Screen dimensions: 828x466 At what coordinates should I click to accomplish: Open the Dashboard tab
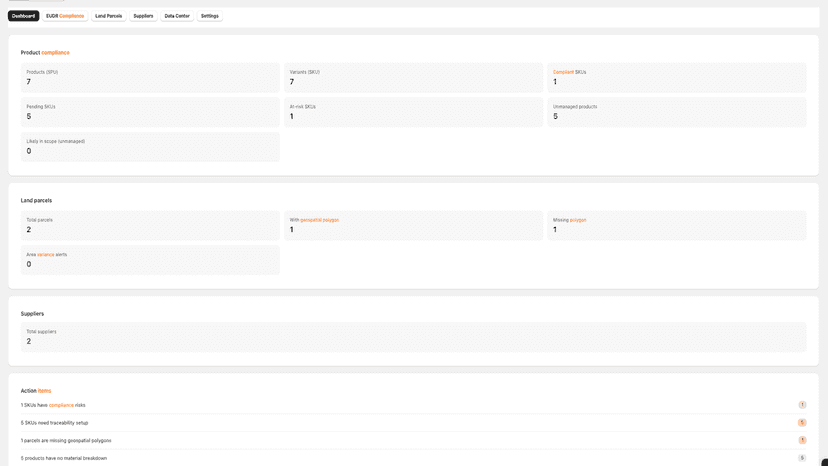[x=23, y=16]
